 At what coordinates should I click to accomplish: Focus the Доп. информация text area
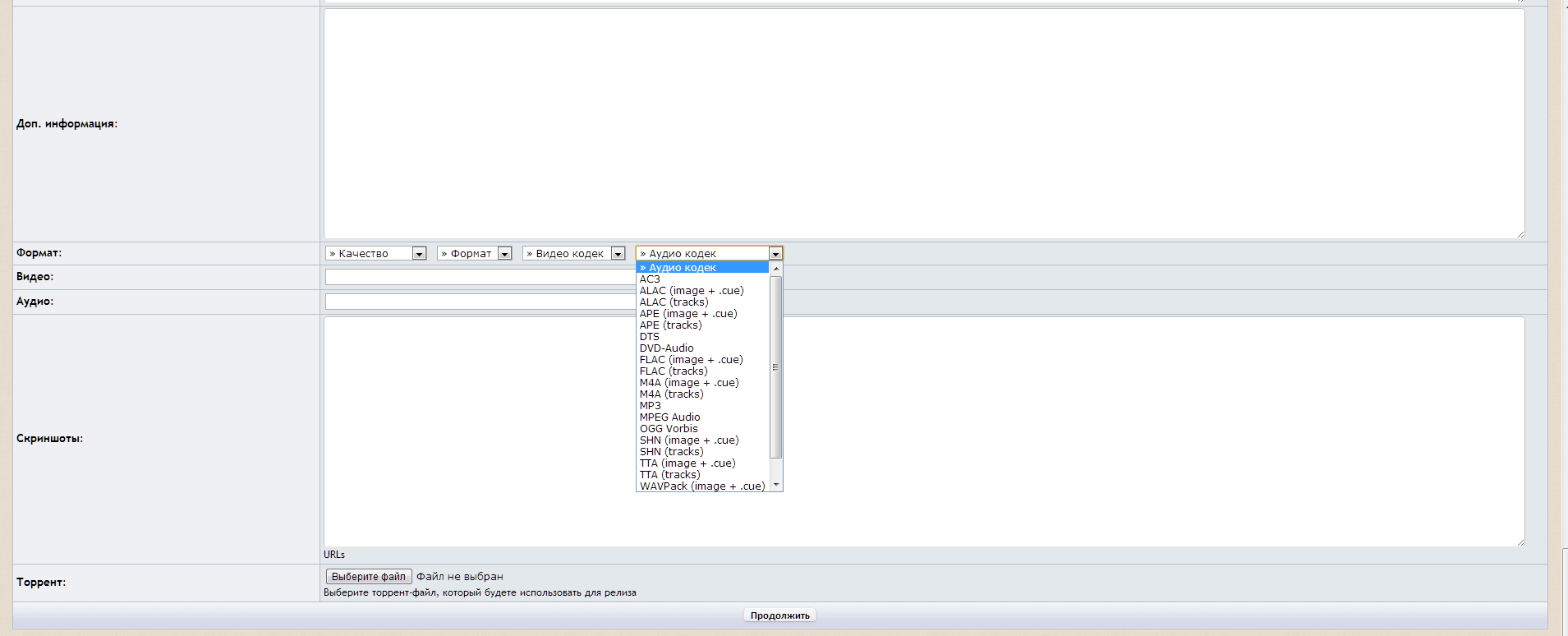(x=924, y=124)
